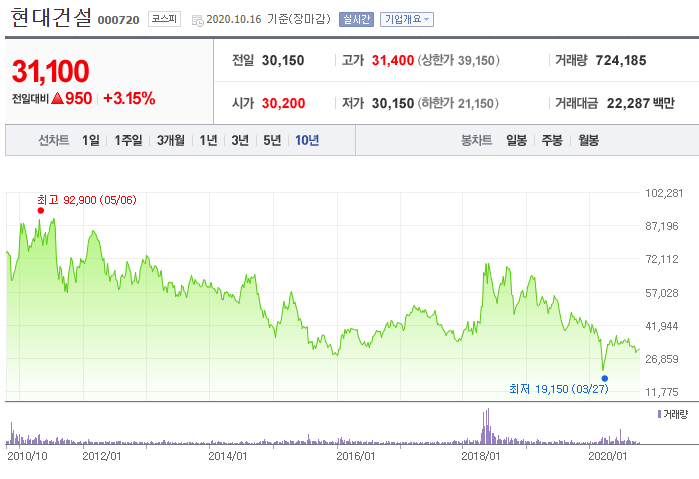
Task: Click the 최저 19,150 (03/27) label
Action: point(559,389)
